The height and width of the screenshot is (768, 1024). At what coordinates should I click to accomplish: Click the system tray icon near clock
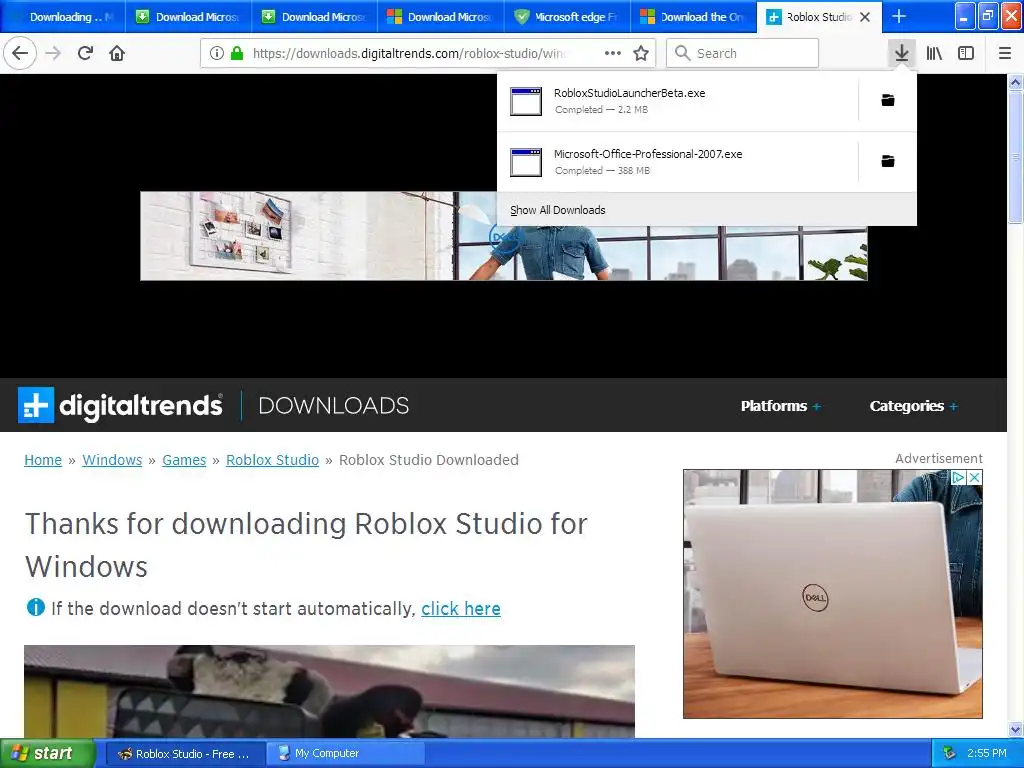tap(950, 754)
